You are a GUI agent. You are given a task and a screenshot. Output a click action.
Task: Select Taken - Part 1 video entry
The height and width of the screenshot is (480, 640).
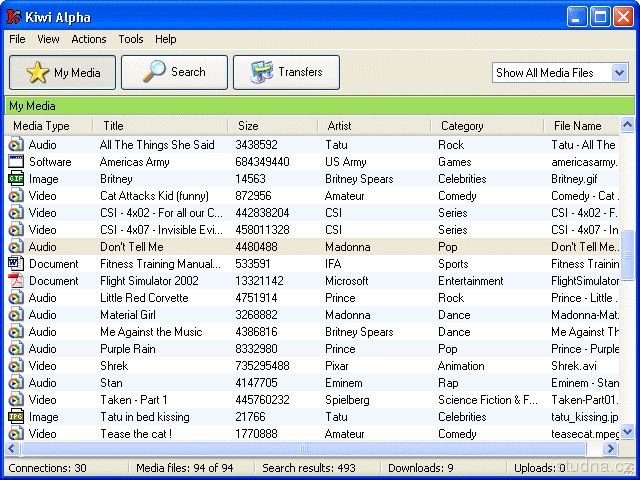click(x=134, y=400)
